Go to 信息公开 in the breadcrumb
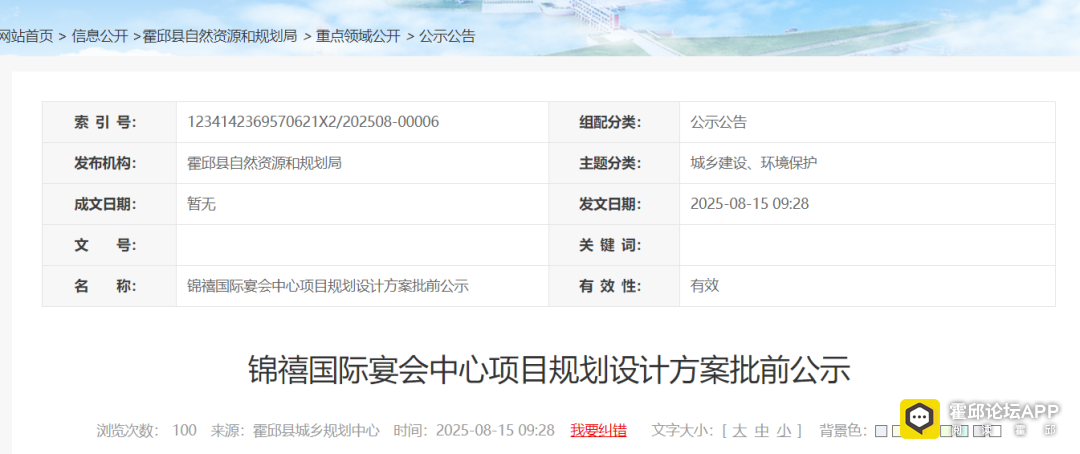The image size is (1080, 454). click(x=100, y=36)
